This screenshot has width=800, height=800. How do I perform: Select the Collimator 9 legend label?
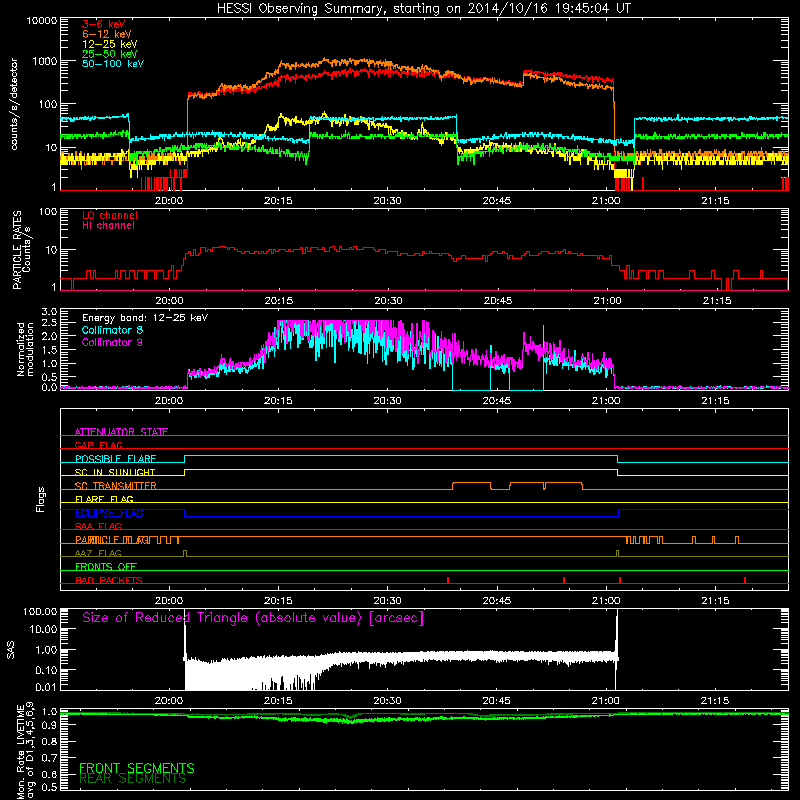pos(112,342)
